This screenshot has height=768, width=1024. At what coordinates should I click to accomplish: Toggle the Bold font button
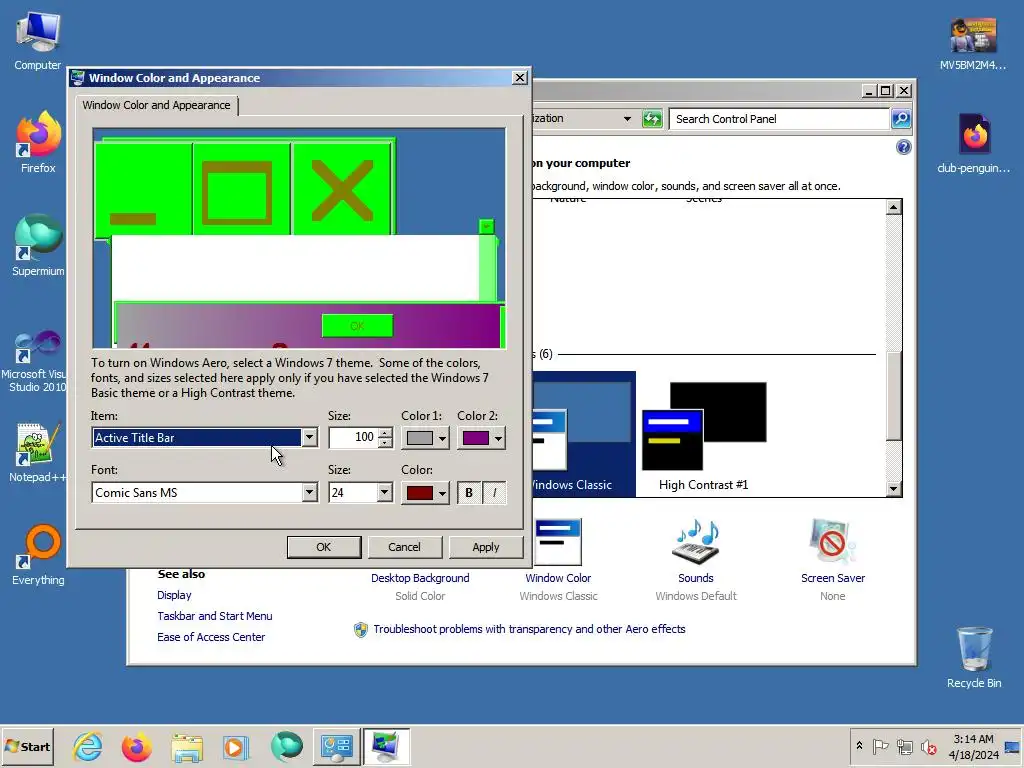(x=469, y=493)
